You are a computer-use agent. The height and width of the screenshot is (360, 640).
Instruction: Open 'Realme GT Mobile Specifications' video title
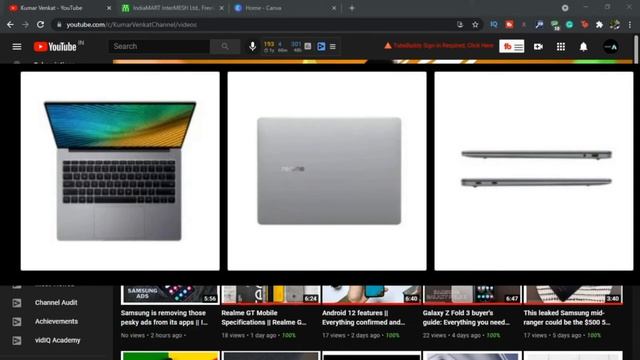[264, 318]
